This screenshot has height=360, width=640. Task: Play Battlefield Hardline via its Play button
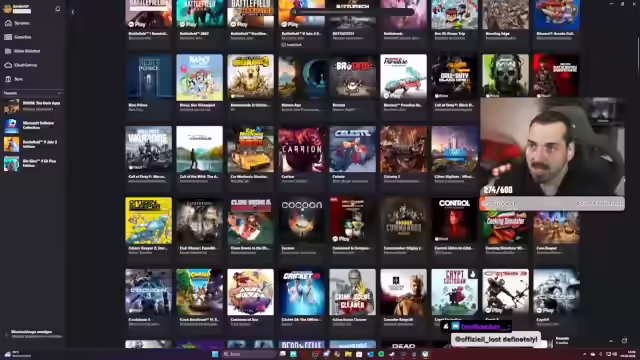(239, 24)
